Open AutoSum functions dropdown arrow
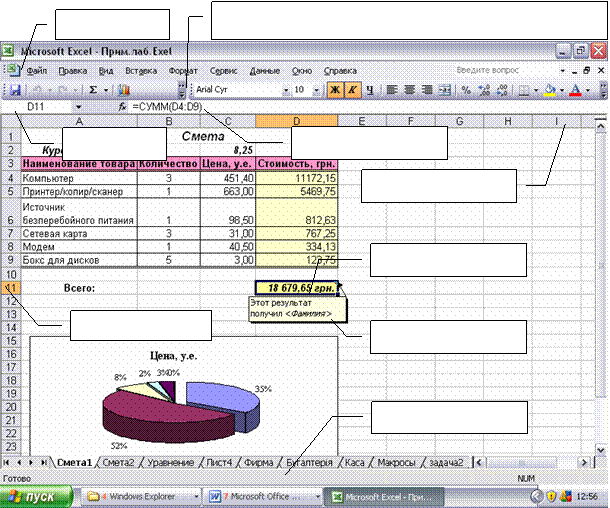This screenshot has height=508, width=610. 106,91
